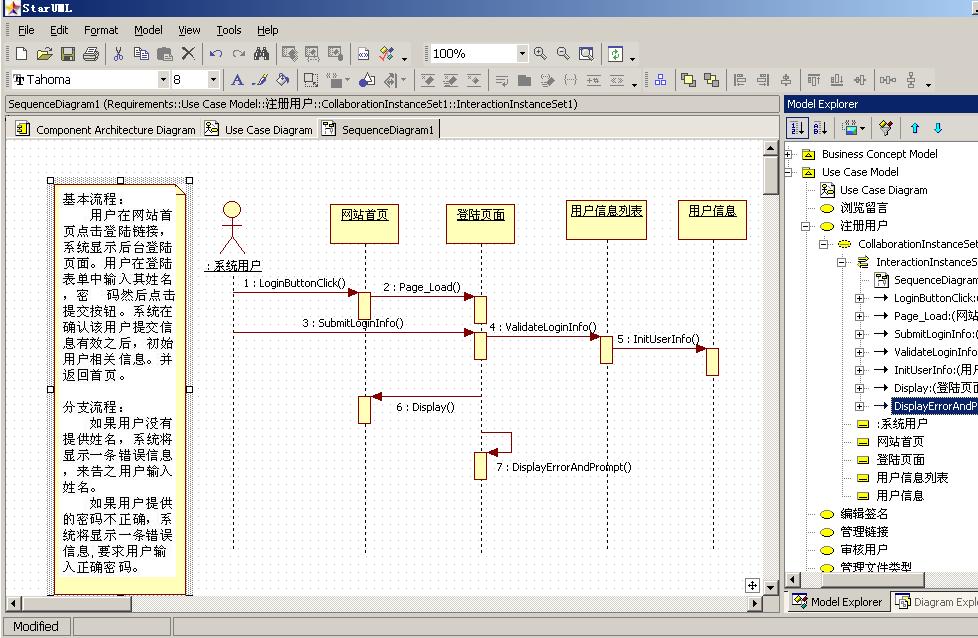Expand the Business Concept Model node
This screenshot has height=638, width=978.
789,154
